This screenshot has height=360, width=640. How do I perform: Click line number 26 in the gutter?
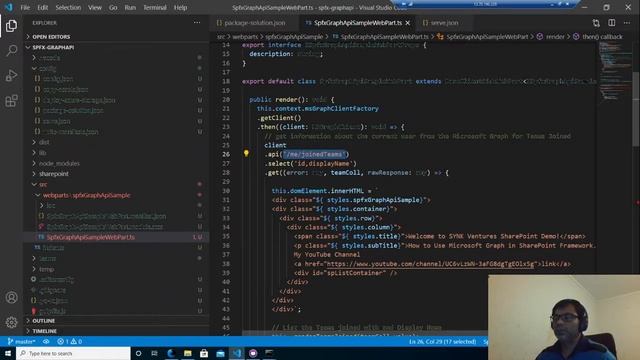pos(226,154)
